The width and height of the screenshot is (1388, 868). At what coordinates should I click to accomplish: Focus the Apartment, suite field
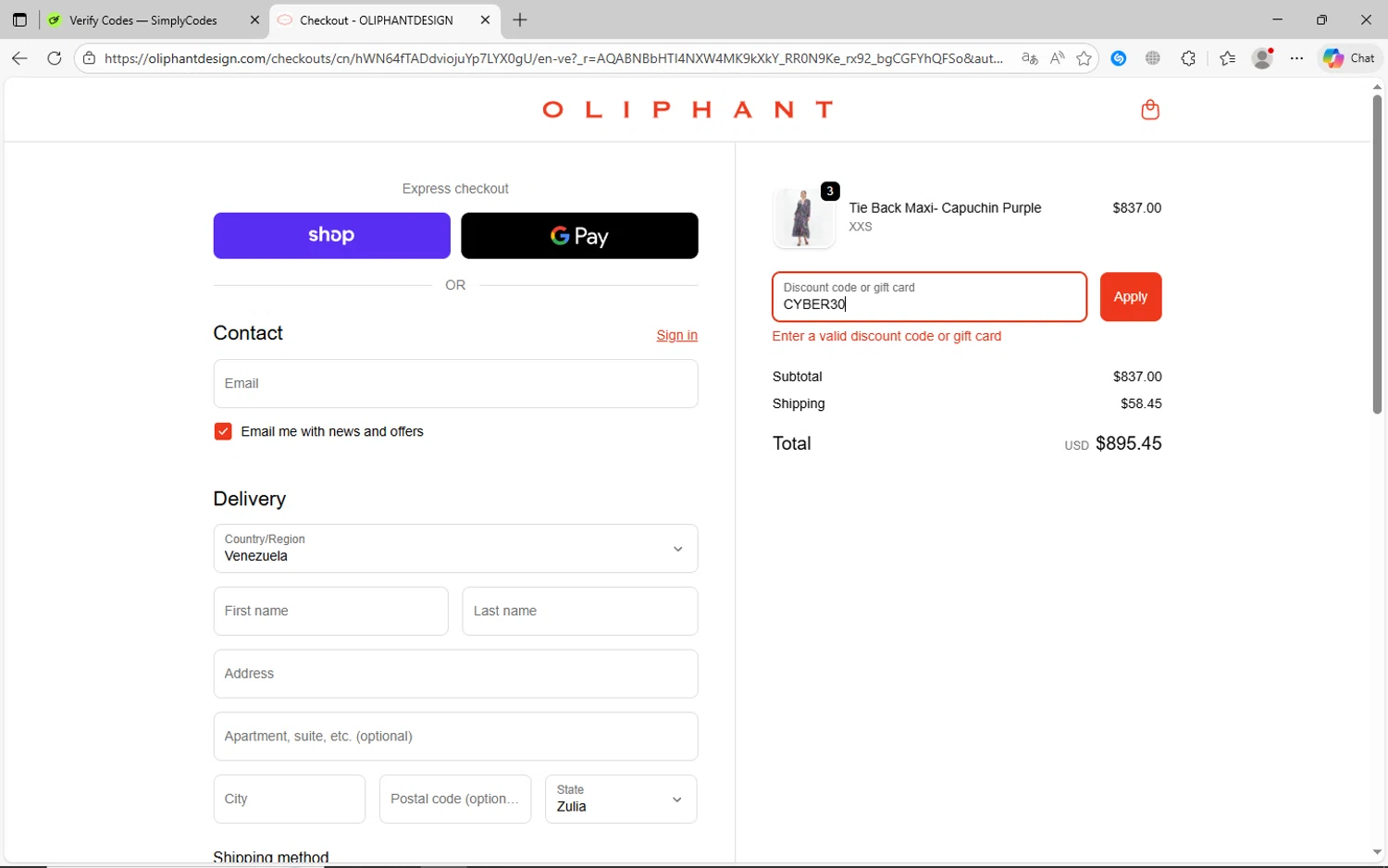point(455,737)
